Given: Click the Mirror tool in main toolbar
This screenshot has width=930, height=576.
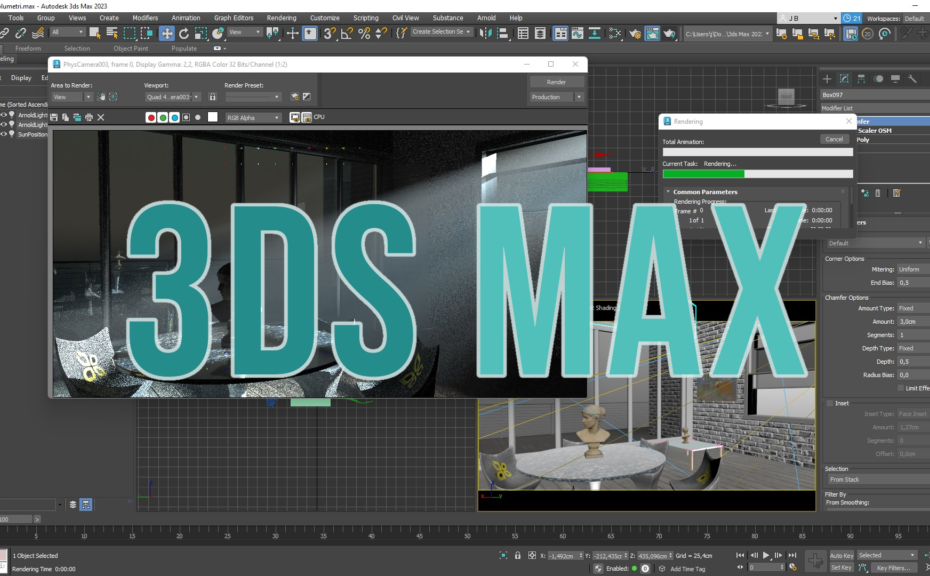Looking at the screenshot, I should (x=485, y=33).
